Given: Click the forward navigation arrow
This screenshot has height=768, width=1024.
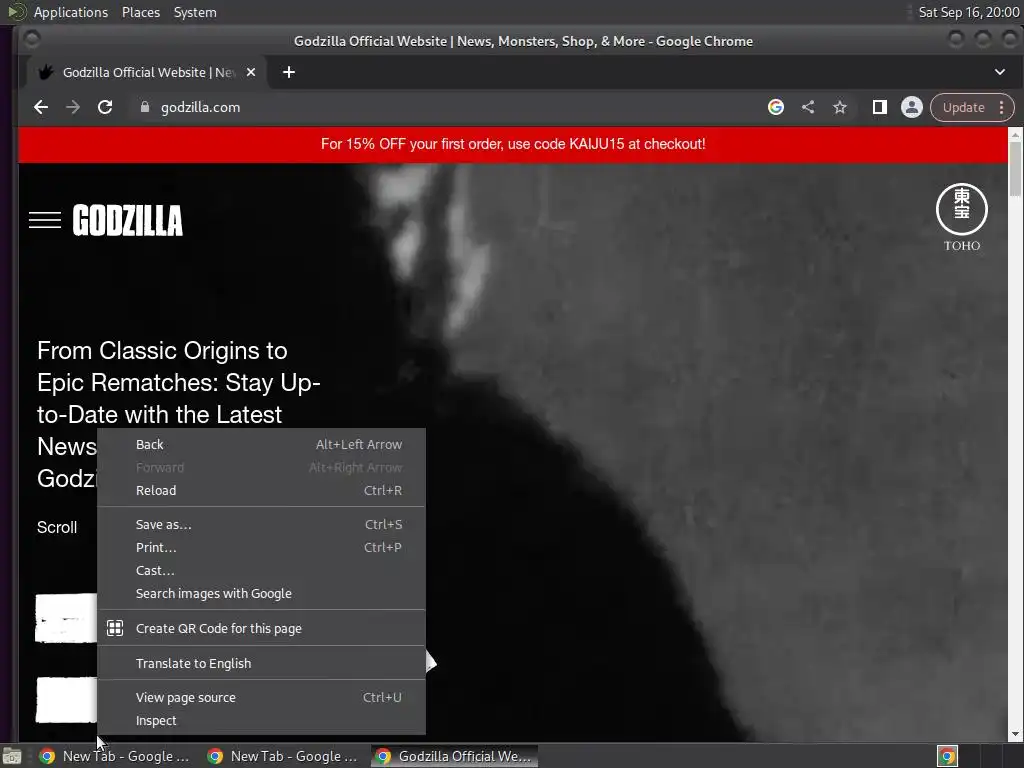Looking at the screenshot, I should [x=72, y=107].
